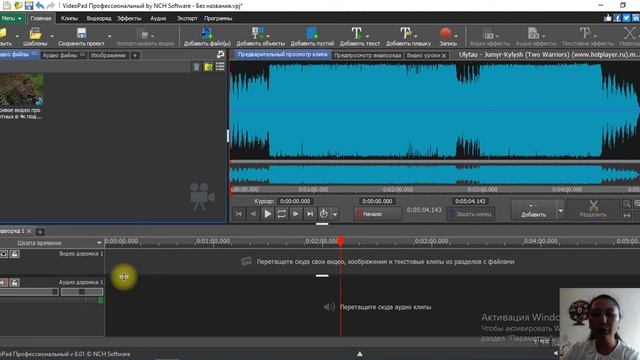Click the save icon in the title bar
Screen dimensions: 640x360
29,5
